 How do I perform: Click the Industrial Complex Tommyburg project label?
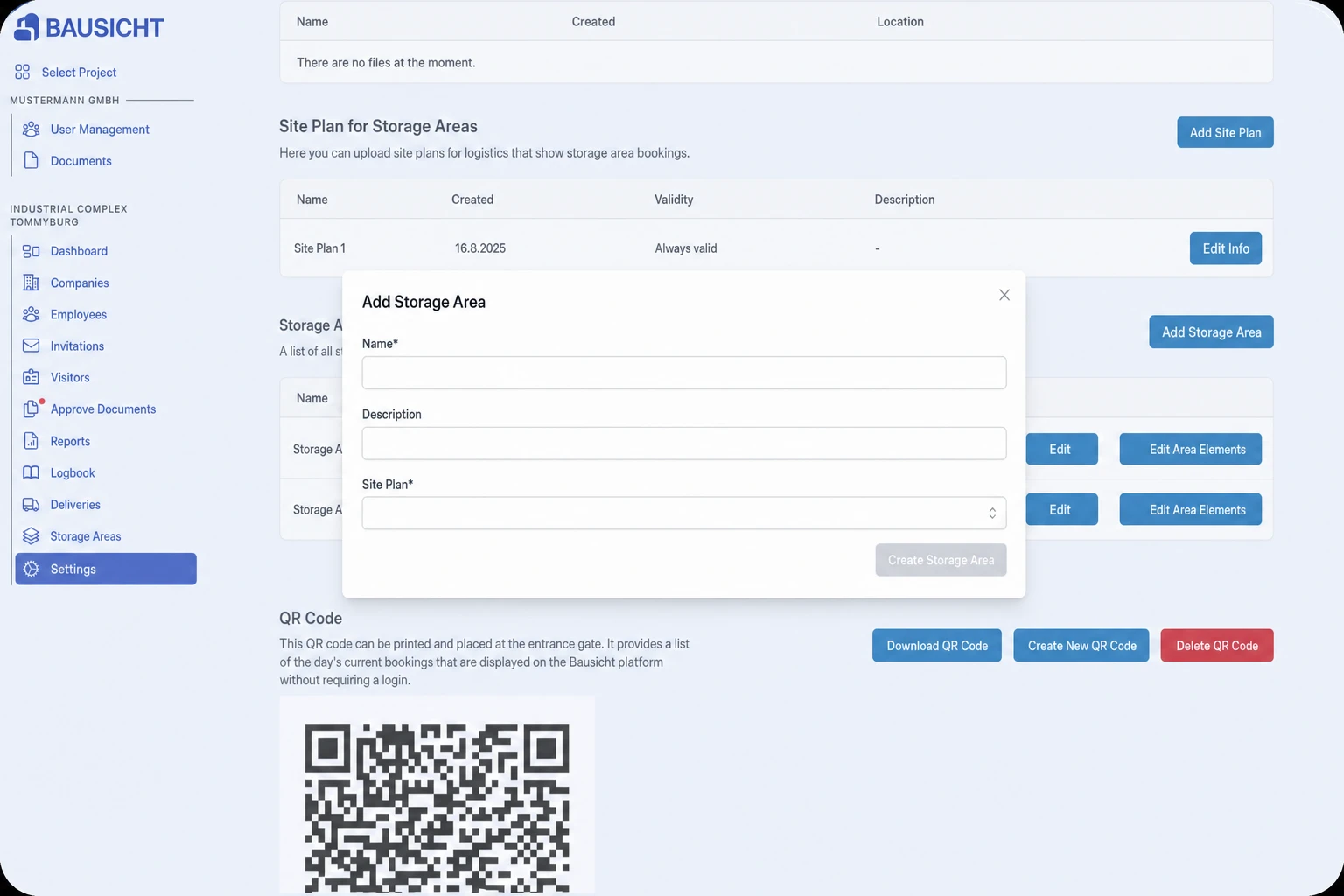click(68, 215)
